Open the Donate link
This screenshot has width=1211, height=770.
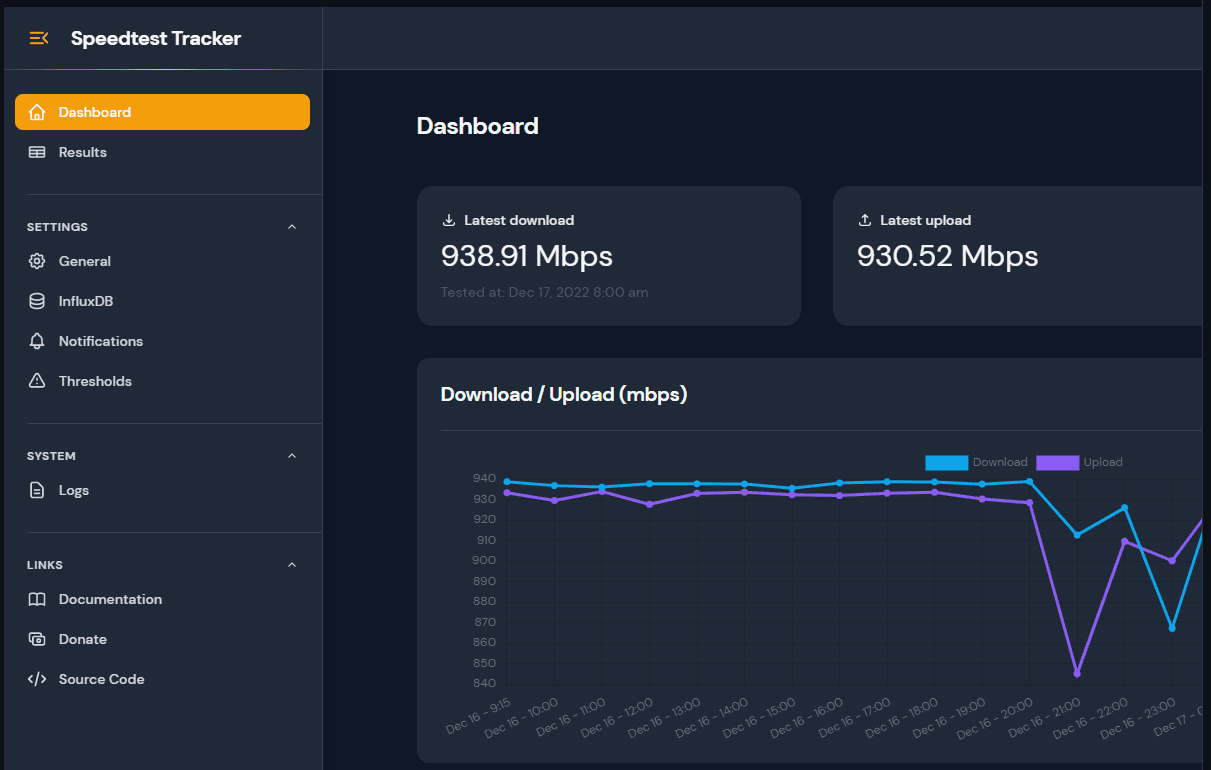(83, 640)
